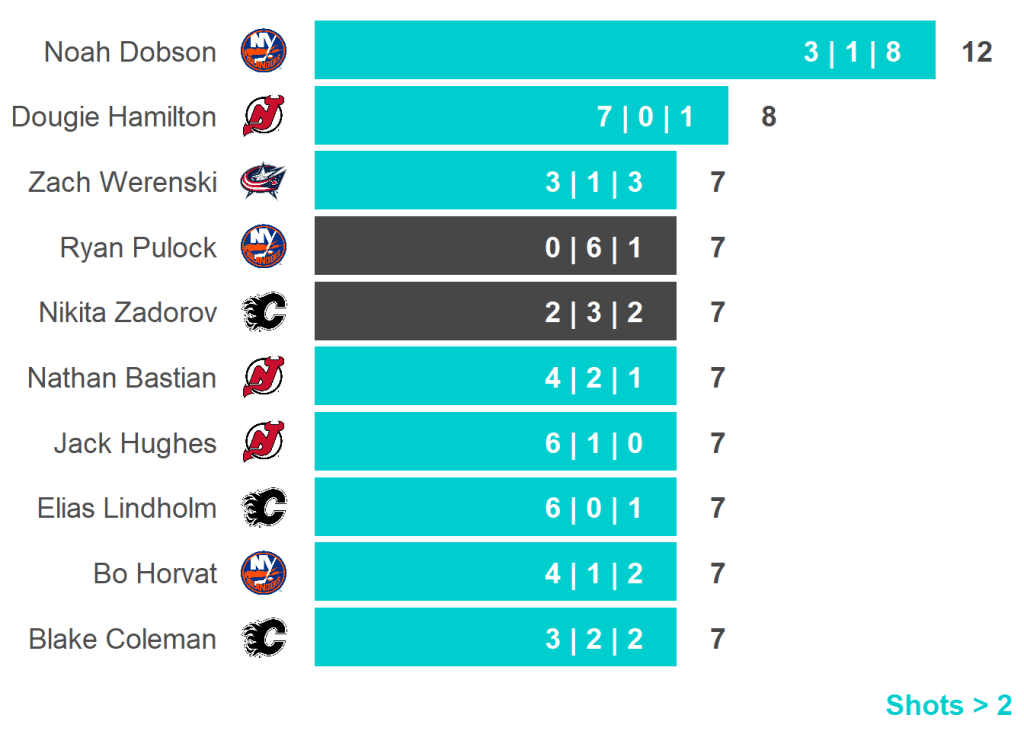Select the Blue Jackets logo by Zach Werenski
Image resolution: width=1024 pixels, height=731 pixels.
tap(264, 182)
